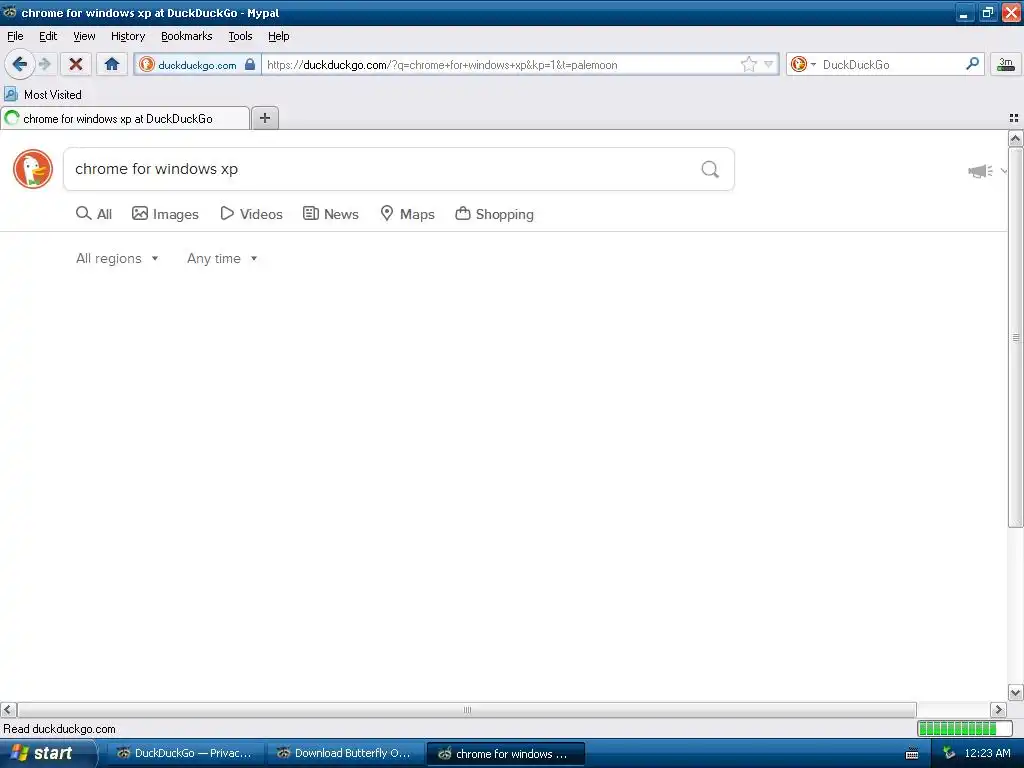1024x768 pixels.
Task: Open the History menu
Action: [128, 36]
